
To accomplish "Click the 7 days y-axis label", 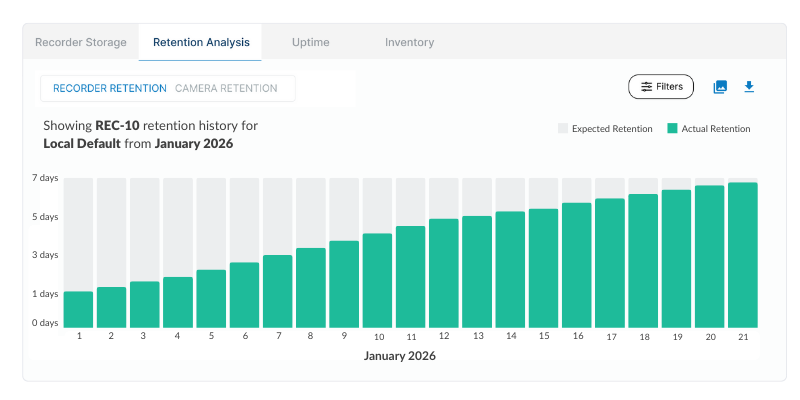I will tap(46, 178).
